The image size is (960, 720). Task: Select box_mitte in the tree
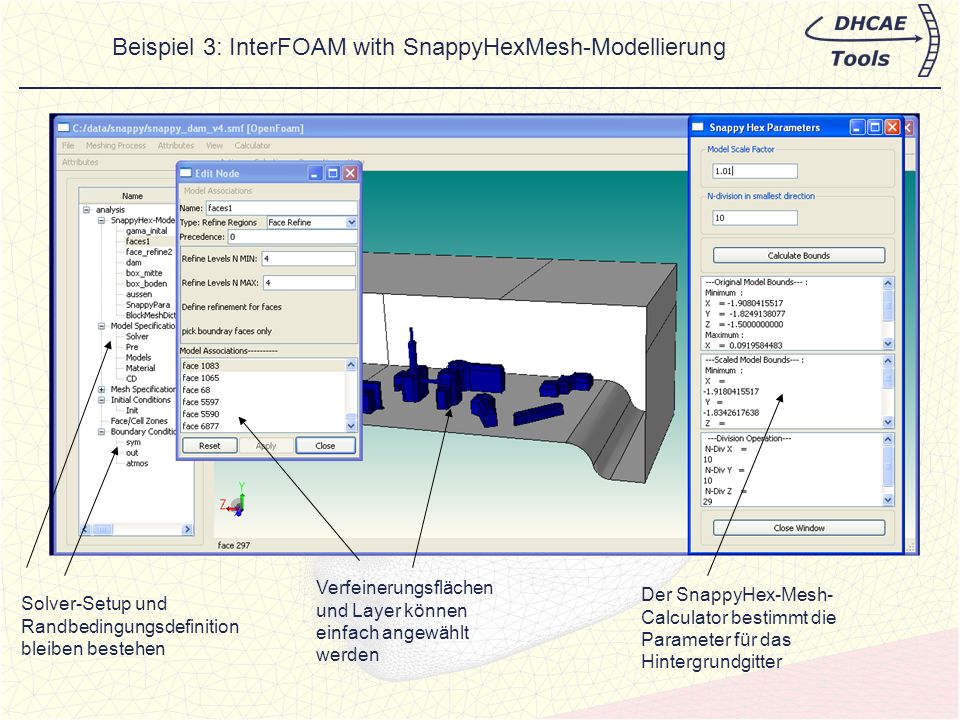[144, 273]
